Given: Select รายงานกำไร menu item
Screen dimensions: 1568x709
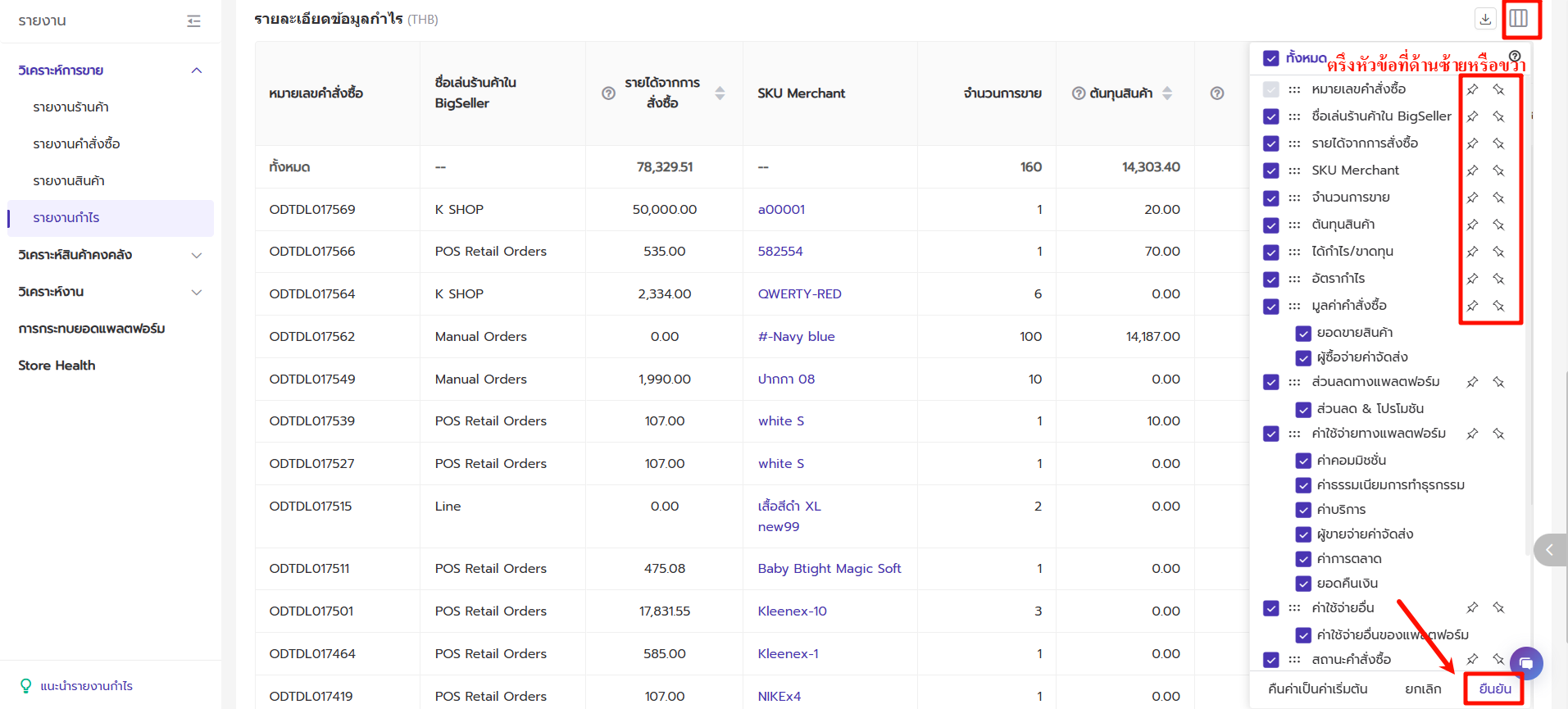Looking at the screenshot, I should (111, 218).
